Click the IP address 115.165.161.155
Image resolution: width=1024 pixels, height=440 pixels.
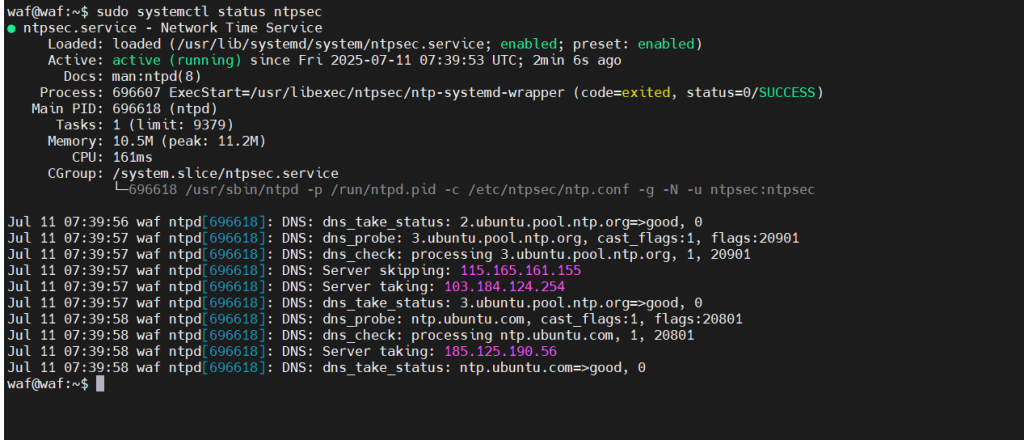click(520, 271)
